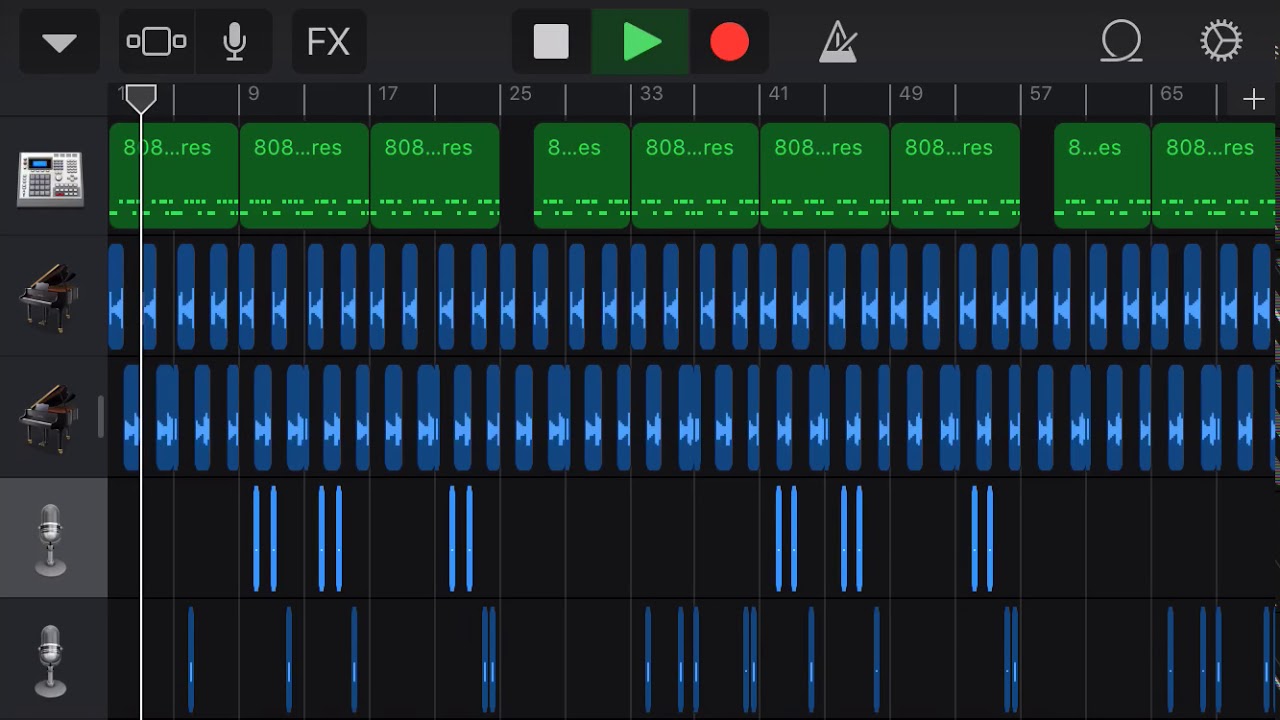Viewport: 1280px width, 720px height.
Task: Select the second grand piano track icon
Action: pyautogui.click(x=49, y=417)
